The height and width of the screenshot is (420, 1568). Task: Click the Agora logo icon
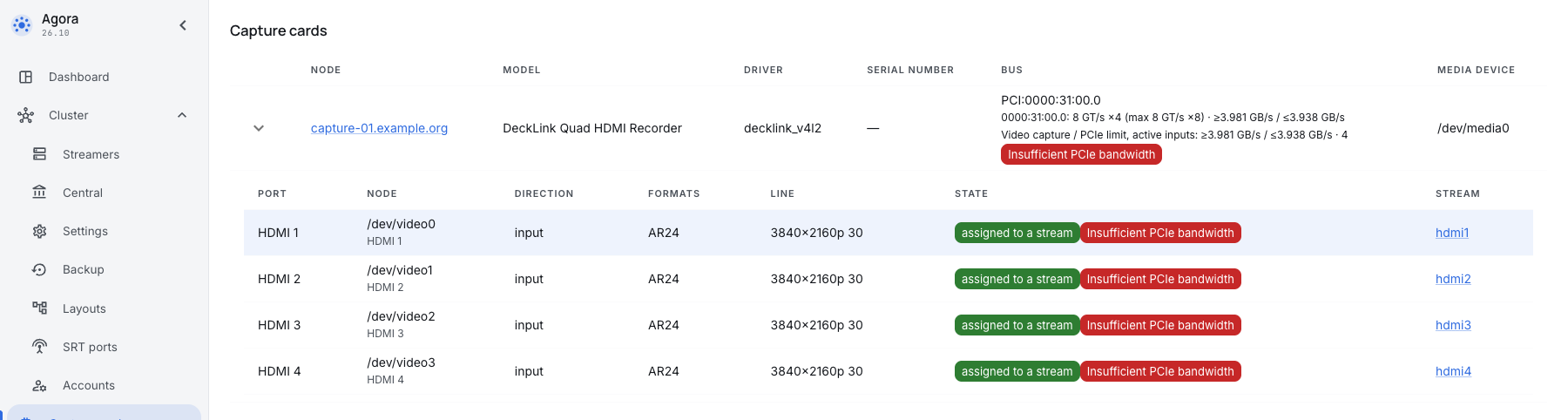(x=22, y=25)
